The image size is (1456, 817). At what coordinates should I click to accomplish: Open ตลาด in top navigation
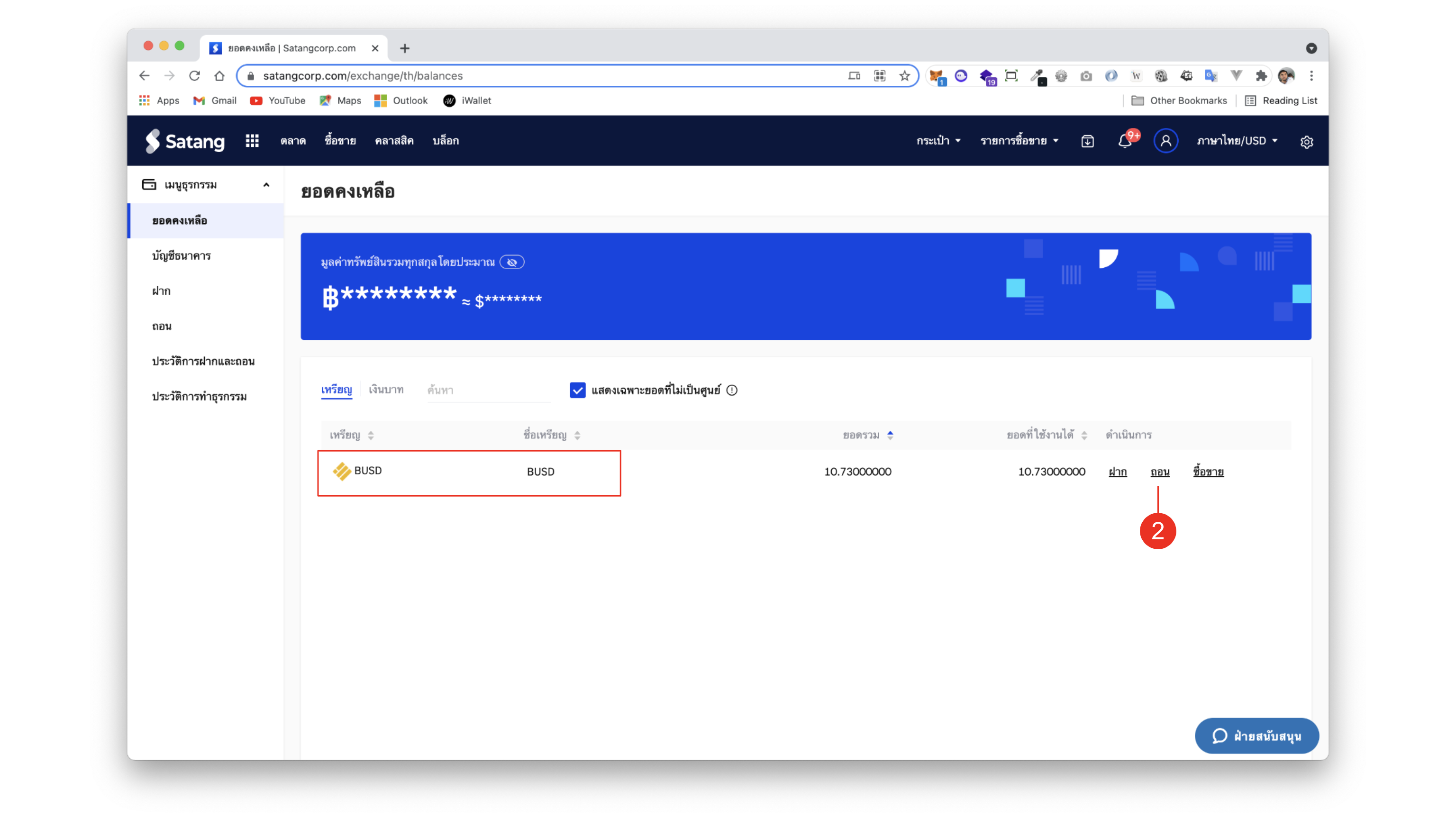[x=293, y=141]
